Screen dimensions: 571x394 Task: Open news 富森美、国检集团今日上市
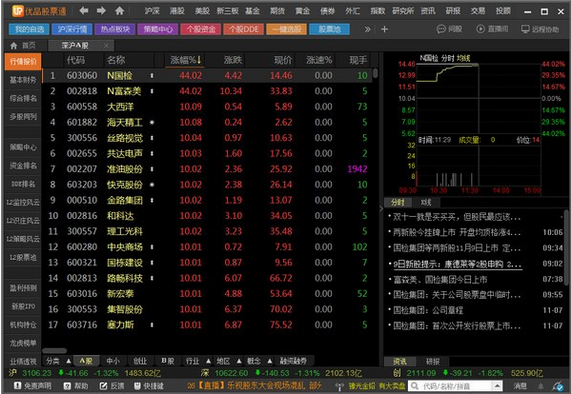pyautogui.click(x=440, y=280)
